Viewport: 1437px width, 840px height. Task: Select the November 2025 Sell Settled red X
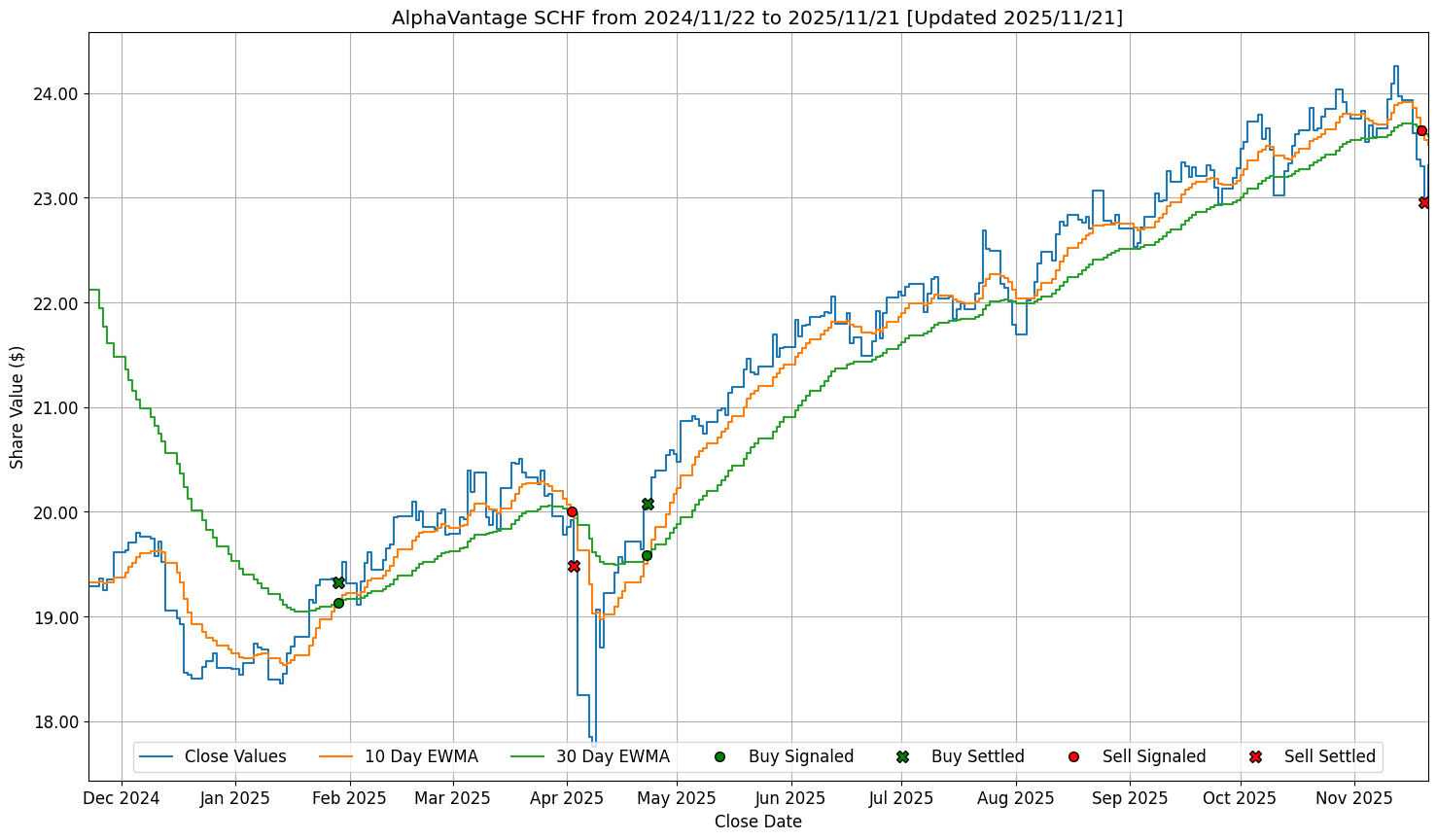1424,202
